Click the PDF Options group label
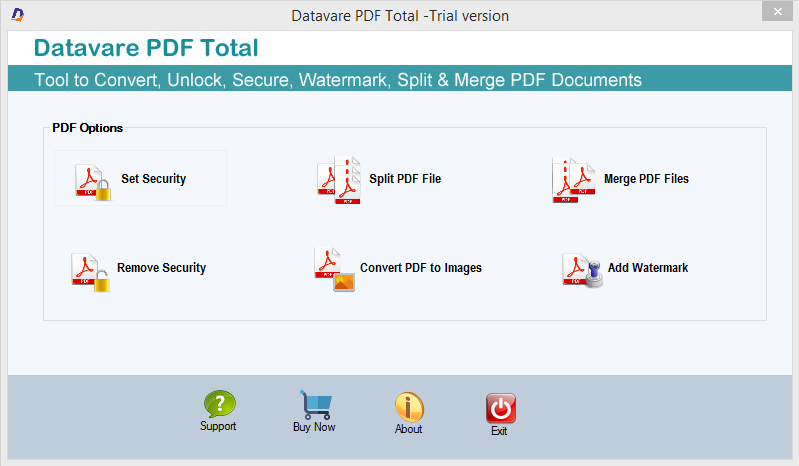Screen dimensions: 799x466 87,128
